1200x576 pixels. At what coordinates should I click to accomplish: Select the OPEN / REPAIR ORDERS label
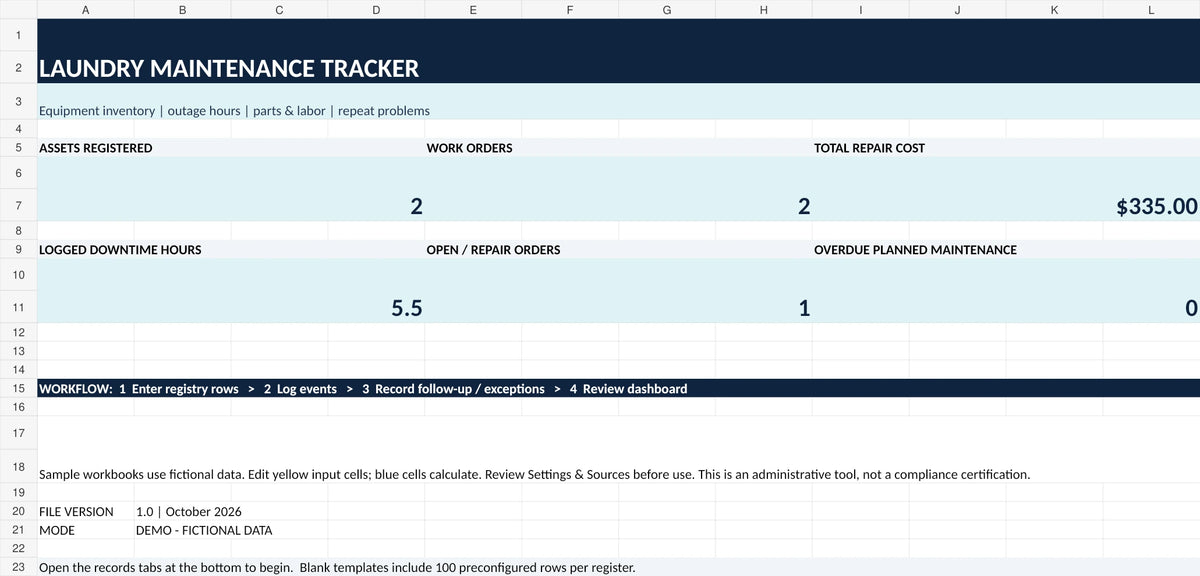[x=493, y=250]
